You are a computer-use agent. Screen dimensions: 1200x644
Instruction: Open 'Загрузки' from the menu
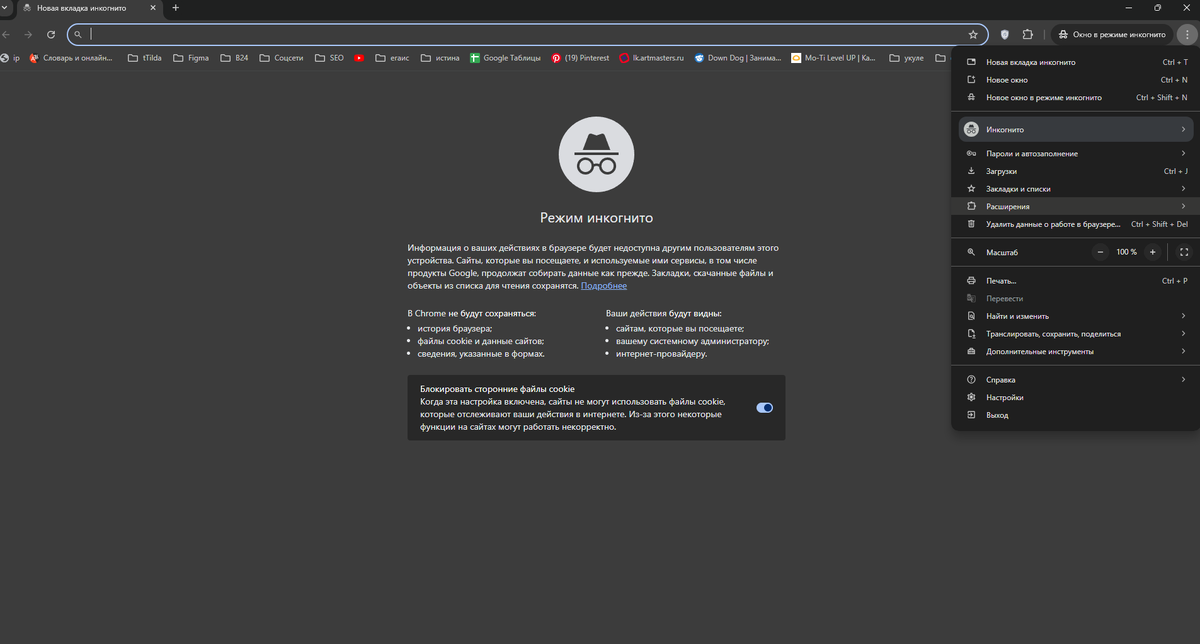1076,171
